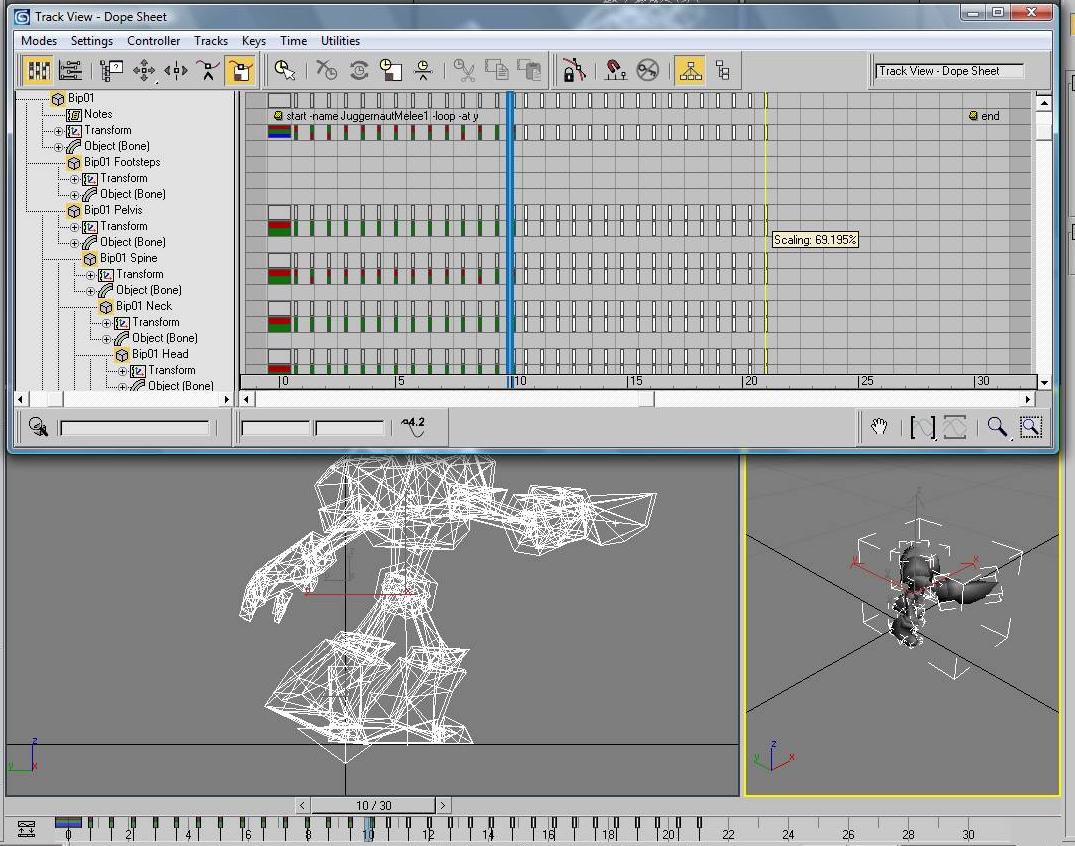Image resolution: width=1075 pixels, height=846 pixels.
Task: Open the Tracks menu
Action: point(210,40)
